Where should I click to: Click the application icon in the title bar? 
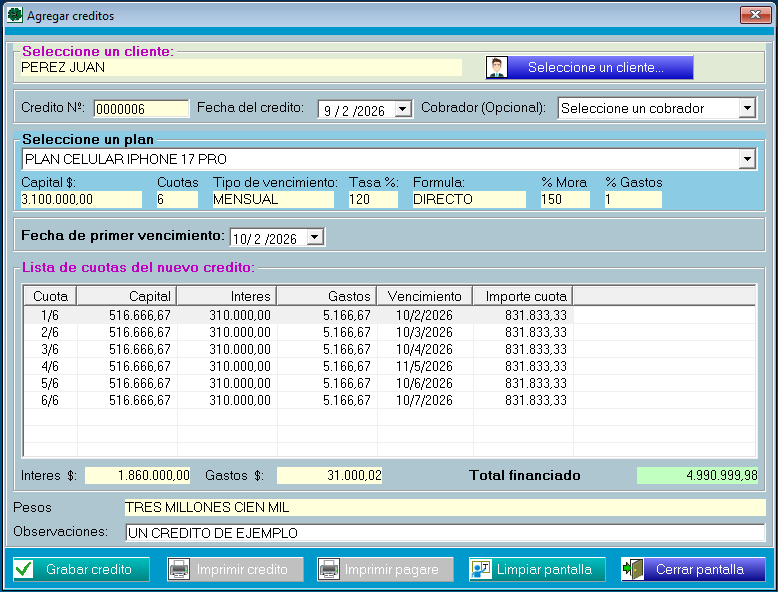(15, 16)
